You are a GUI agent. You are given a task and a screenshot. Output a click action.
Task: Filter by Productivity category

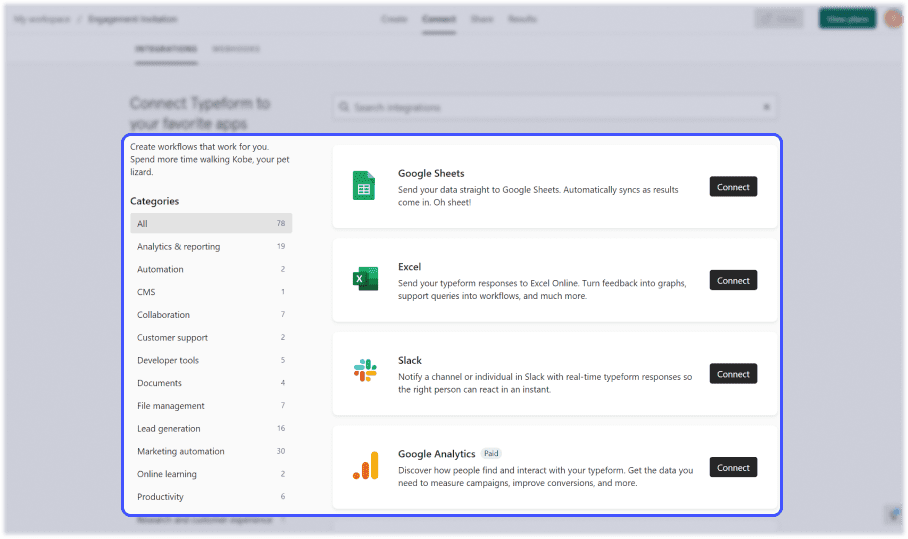[211, 497]
